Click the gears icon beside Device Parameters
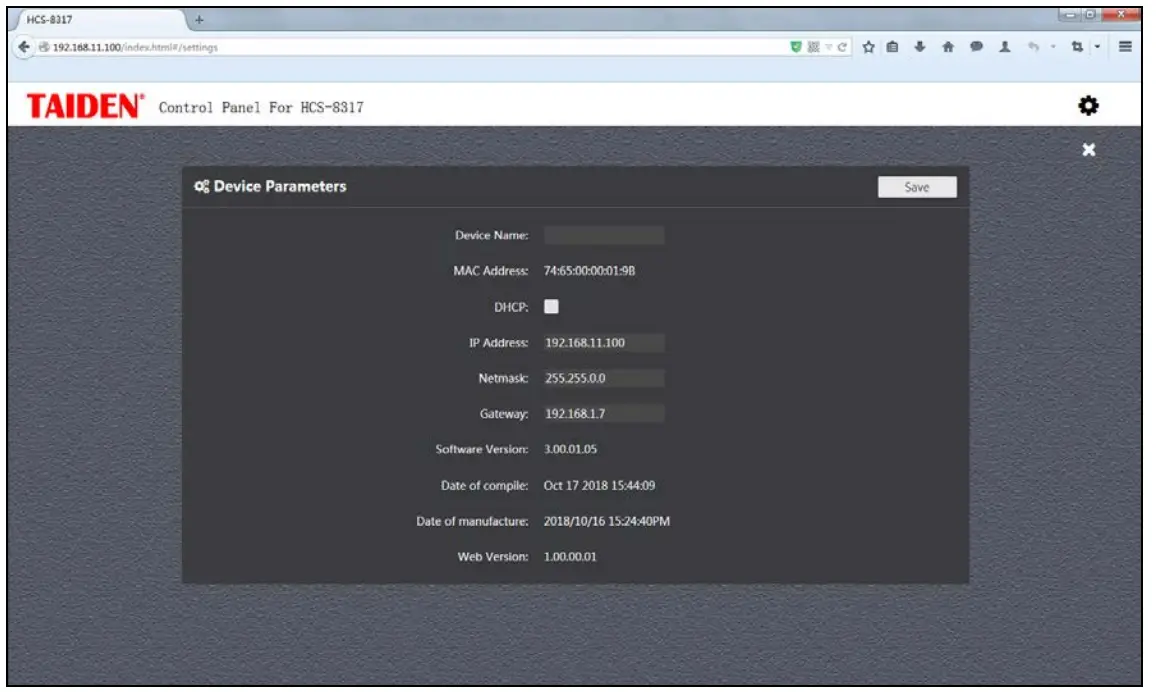The height and width of the screenshot is (692, 1156). (201, 186)
